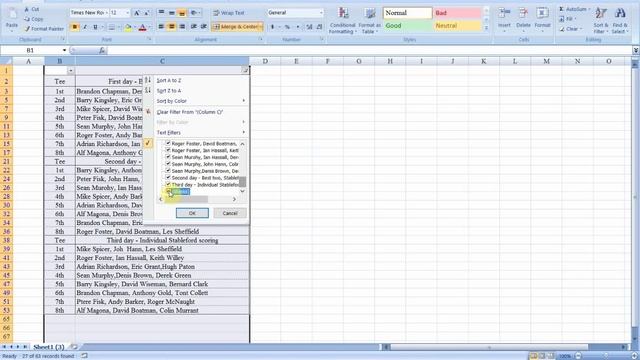Apply Percent Style number format
The height and width of the screenshot is (360, 640).
[287, 27]
